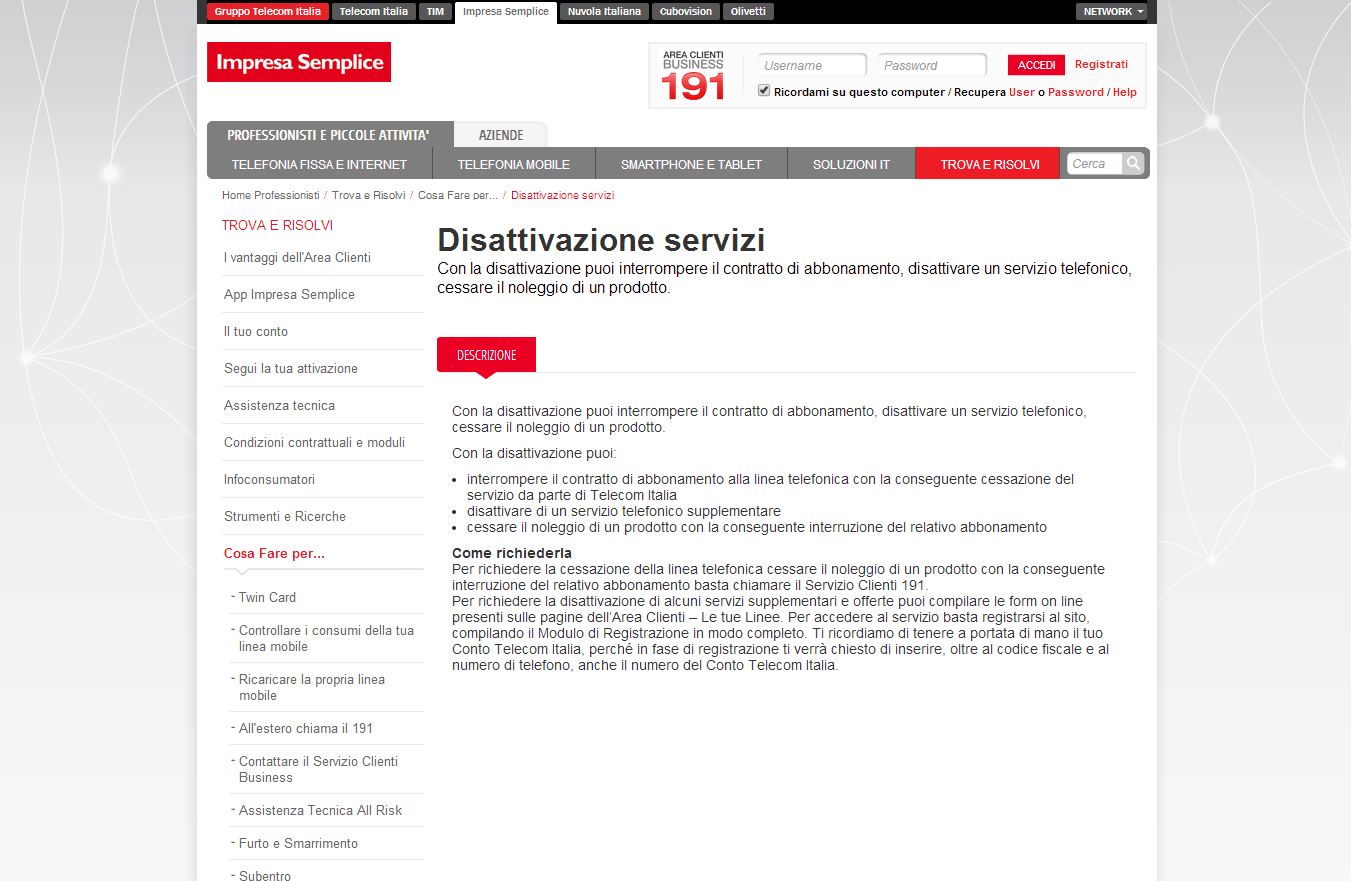
Task: Click the Registrati link
Action: pyautogui.click(x=1100, y=64)
